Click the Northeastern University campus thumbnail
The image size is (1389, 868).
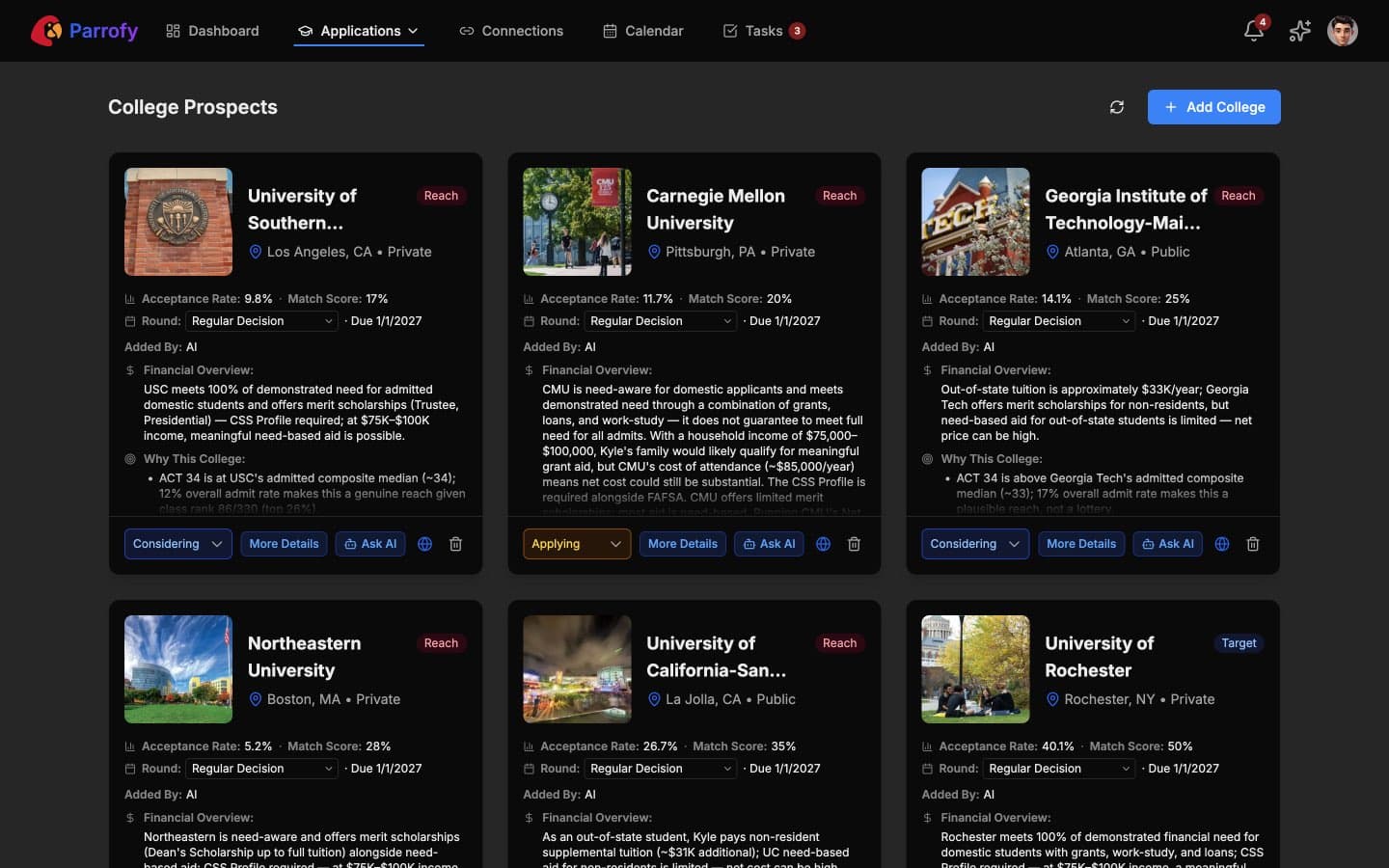point(178,669)
